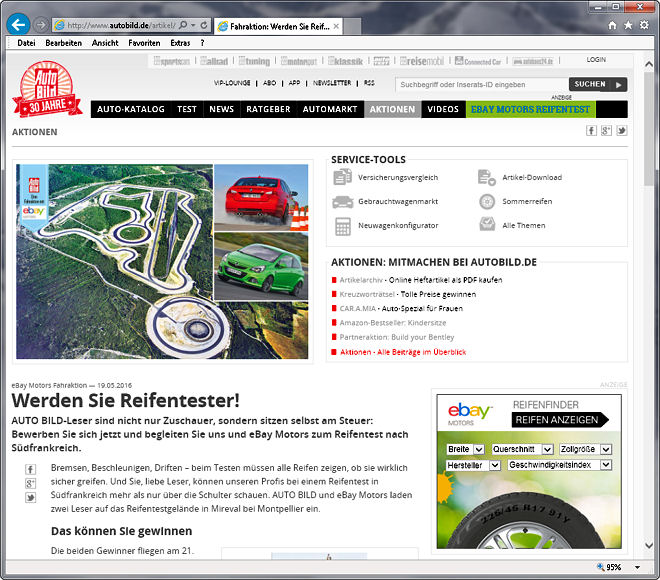Select the AKTIONEN navigation tab
Viewport: 660px width, 580px height.
click(392, 109)
